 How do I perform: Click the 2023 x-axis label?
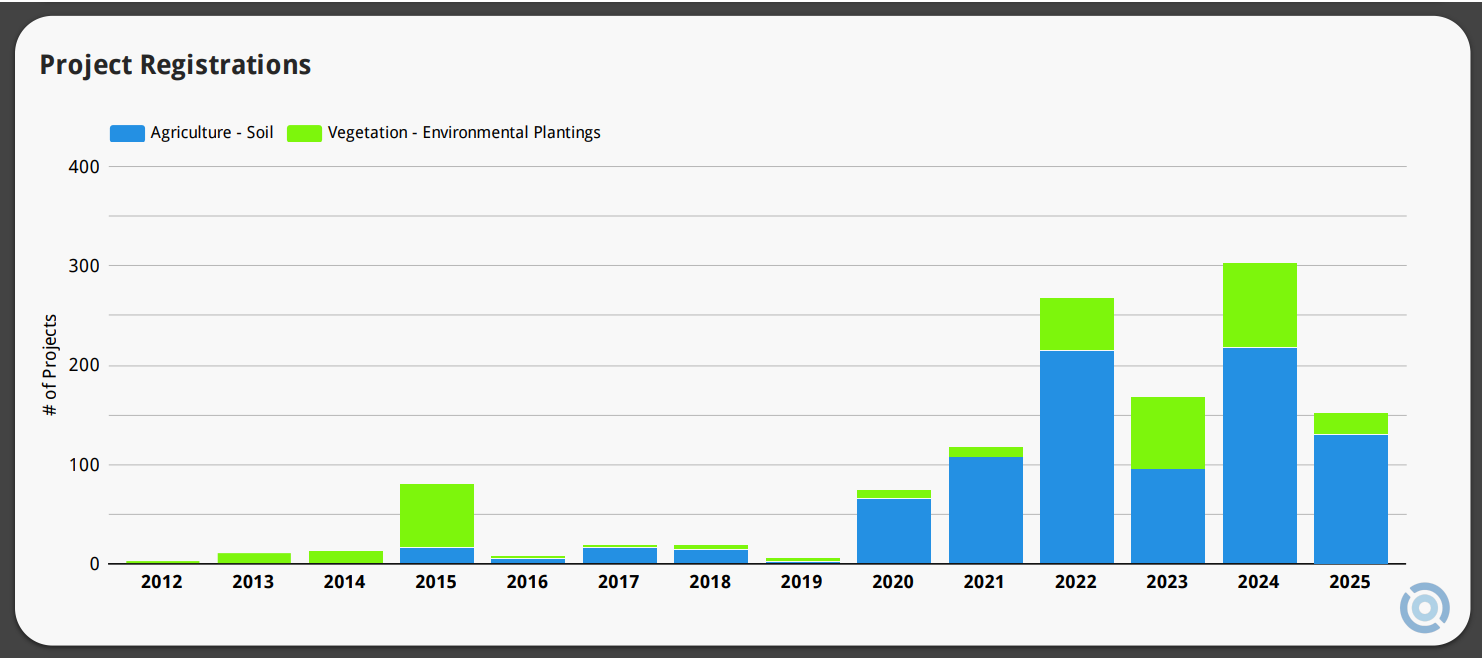(1167, 582)
